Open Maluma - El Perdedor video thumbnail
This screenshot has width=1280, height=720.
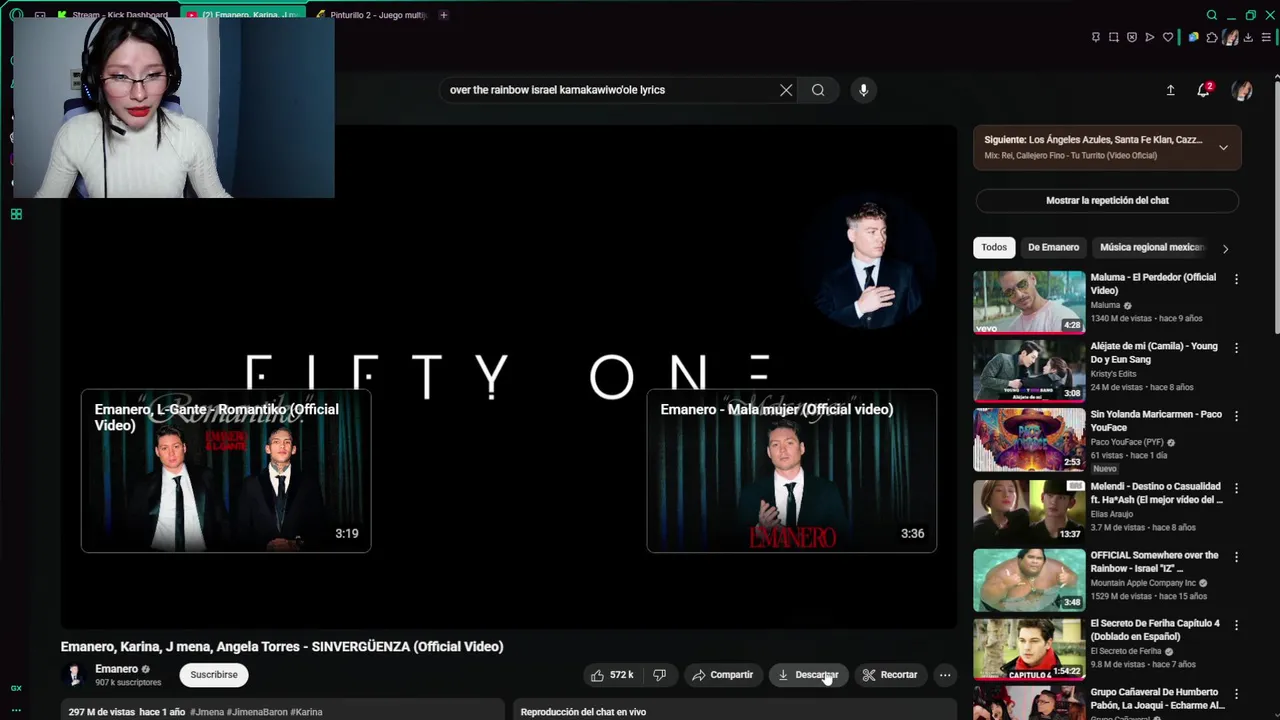click(x=1029, y=302)
